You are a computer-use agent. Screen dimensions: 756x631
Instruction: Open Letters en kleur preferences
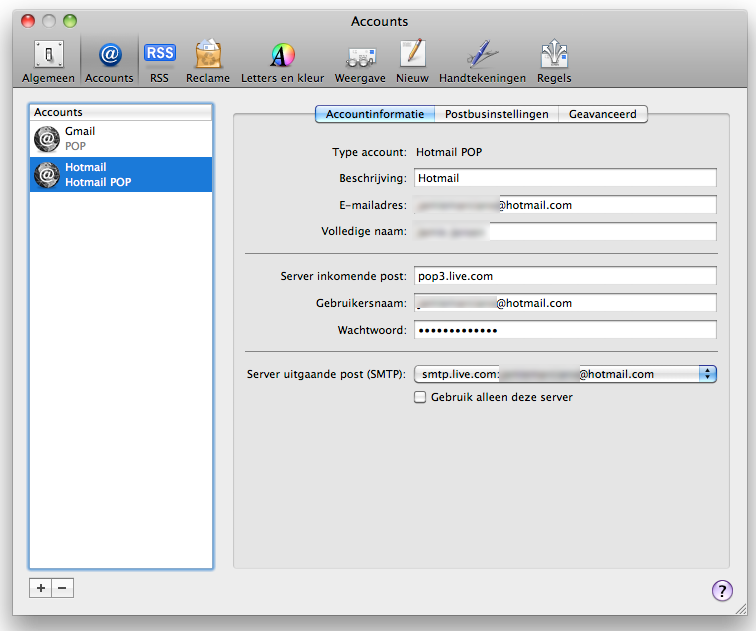(x=283, y=62)
